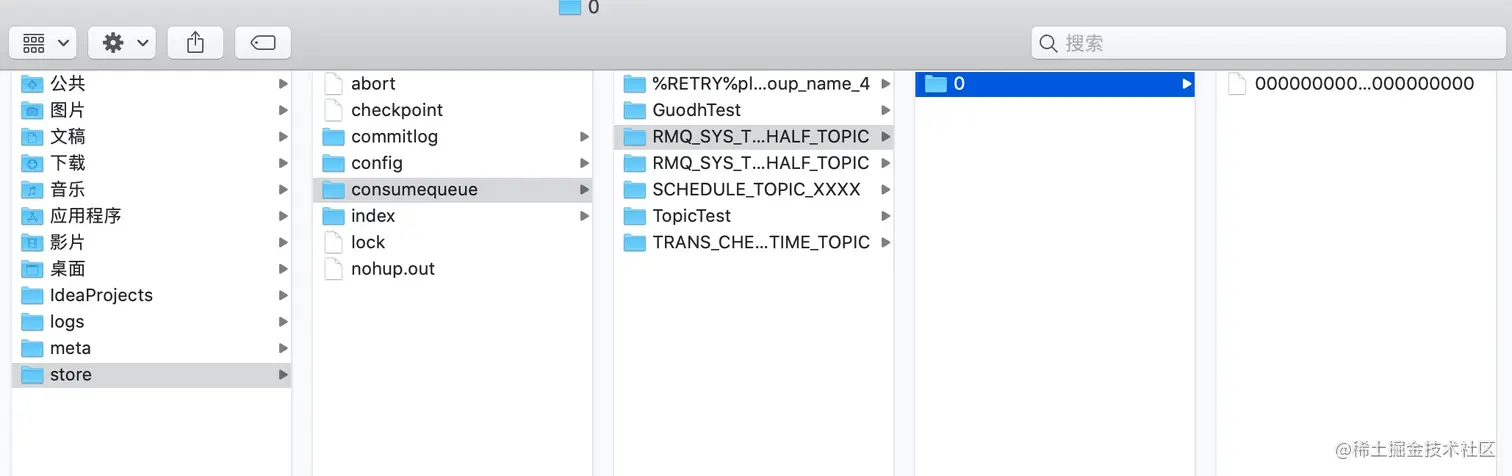Screen dimensions: 1512x476
Task: Click the arrow on the consumequeue row
Action: 585,190
